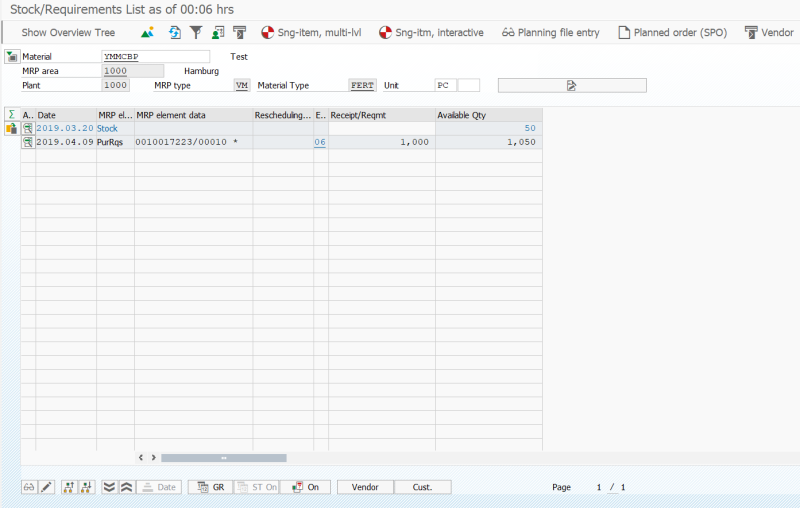Click the ST On button

[256, 487]
